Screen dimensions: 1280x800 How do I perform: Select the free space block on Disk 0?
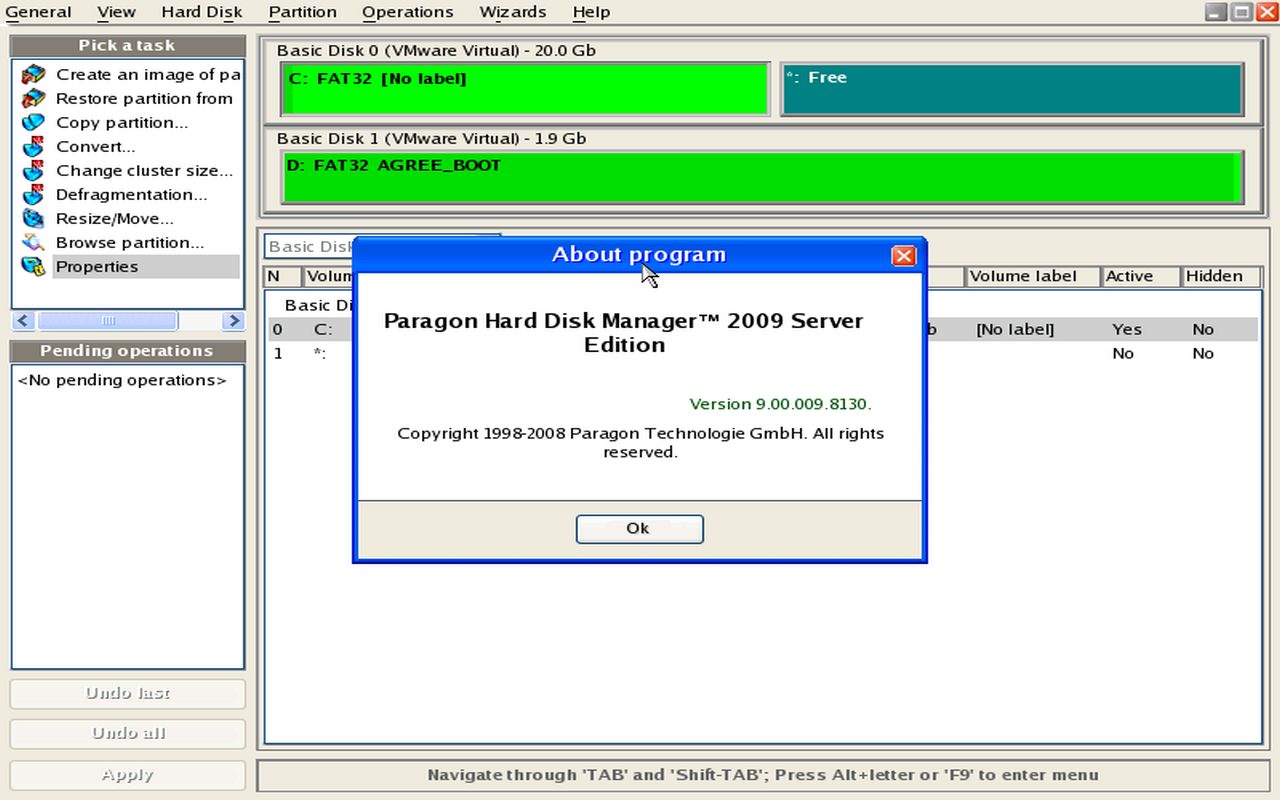point(1011,90)
